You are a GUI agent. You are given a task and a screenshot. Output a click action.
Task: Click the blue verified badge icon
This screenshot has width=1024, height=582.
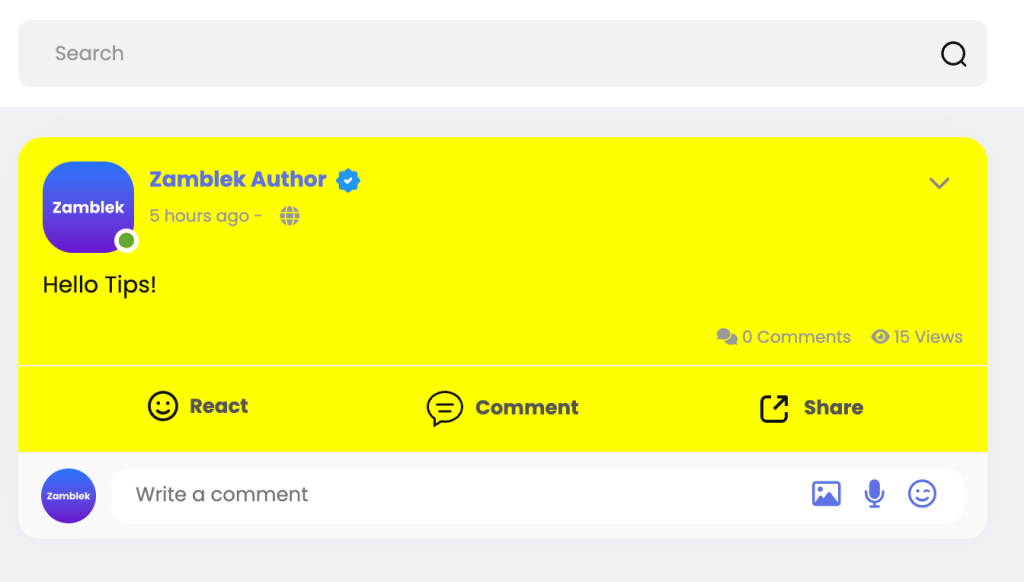pyautogui.click(x=348, y=180)
